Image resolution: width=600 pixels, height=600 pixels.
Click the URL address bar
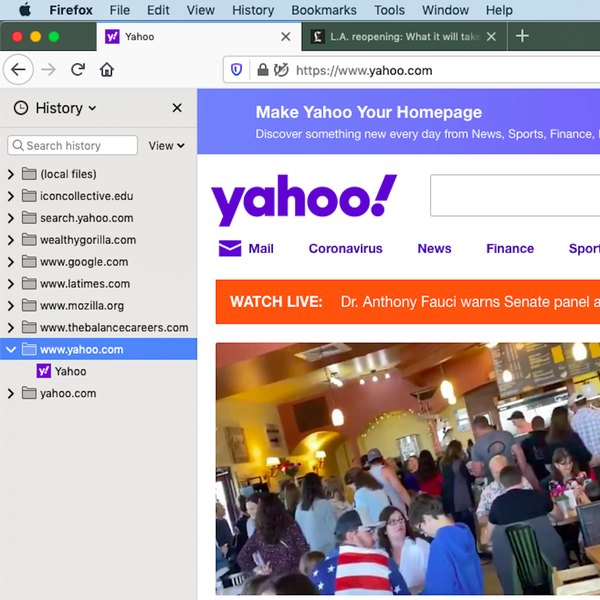coord(411,70)
